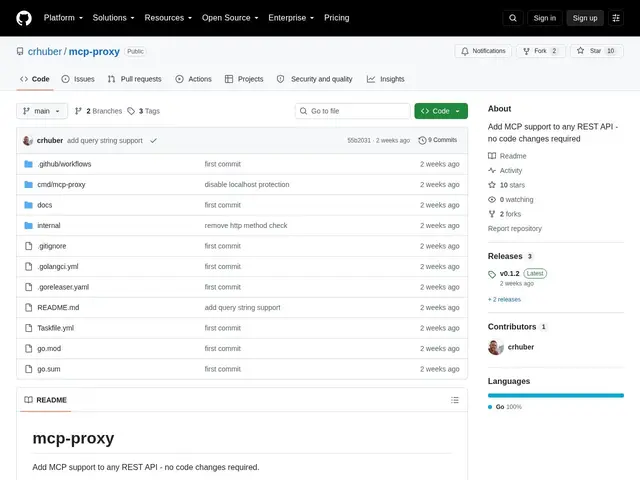The width and height of the screenshot is (640, 480).
Task: Expand the Resources menu
Action: click(168, 18)
